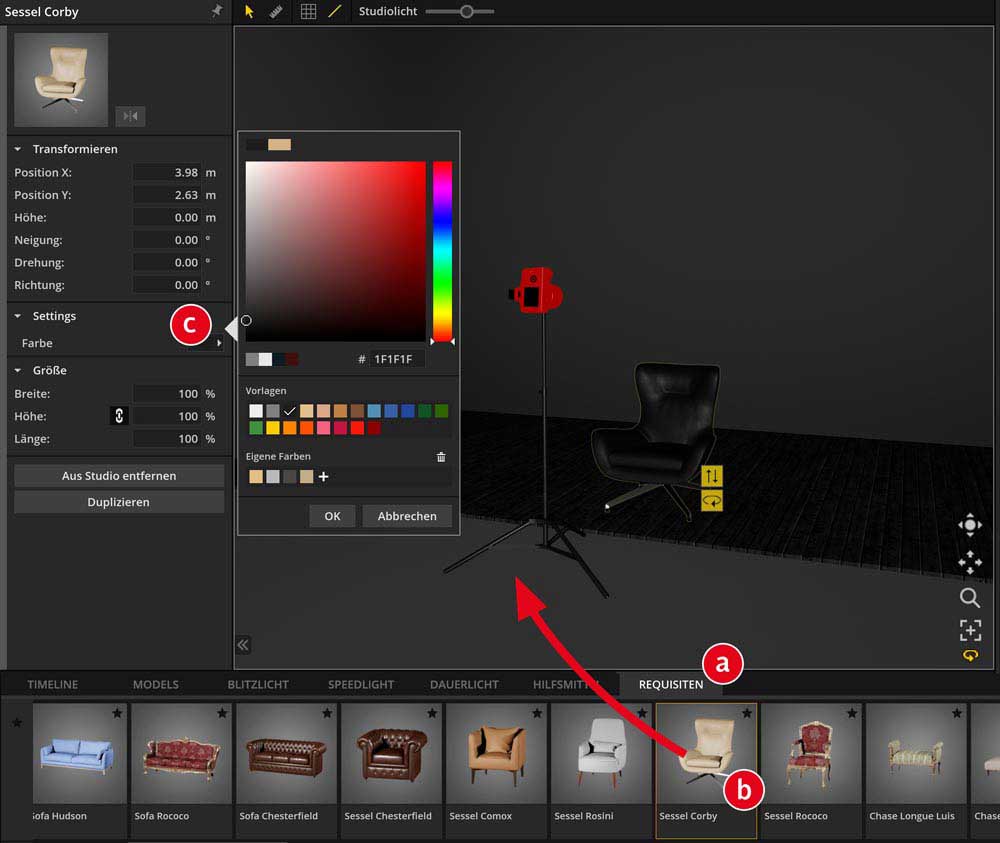The width and height of the screenshot is (1000, 843).
Task: Toggle the aspect ratio lock for size
Action: coord(119,416)
